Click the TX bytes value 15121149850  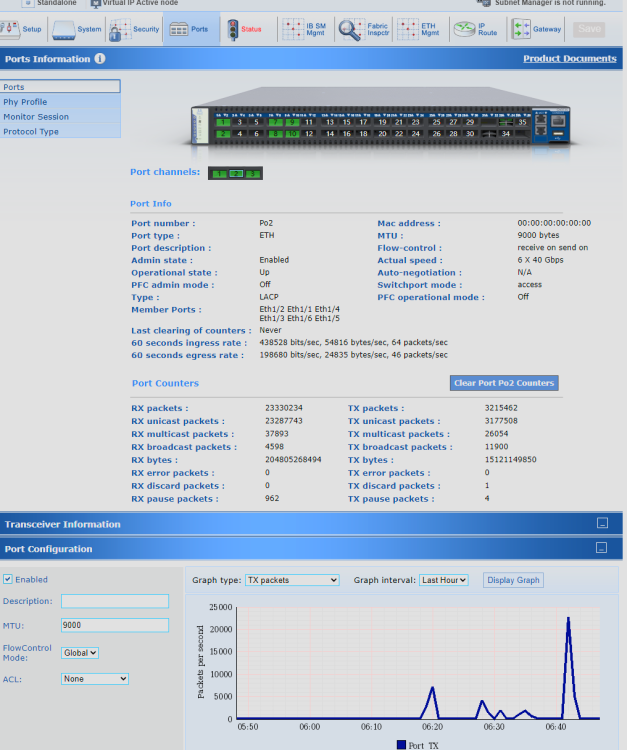(x=510, y=460)
